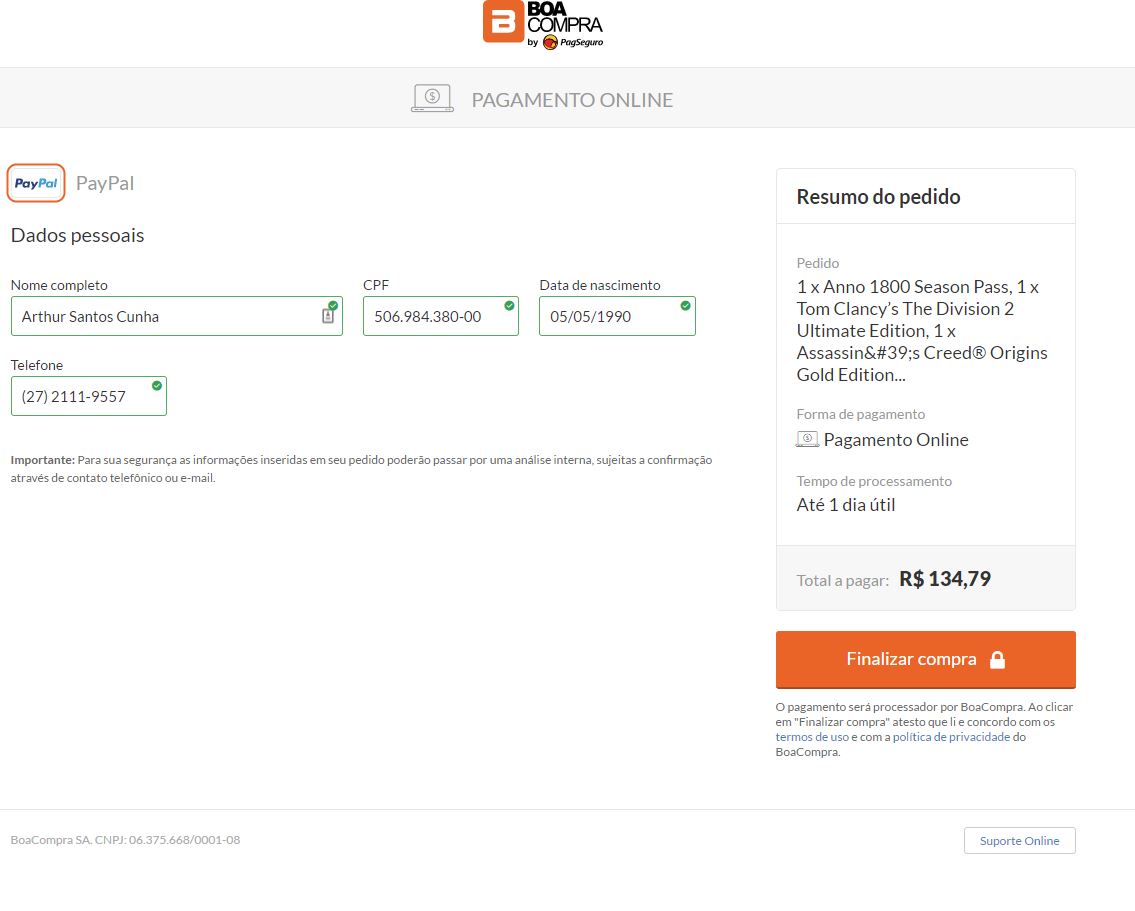Click the CPF label above the field
The width and height of the screenshot is (1135, 911).
[376, 285]
